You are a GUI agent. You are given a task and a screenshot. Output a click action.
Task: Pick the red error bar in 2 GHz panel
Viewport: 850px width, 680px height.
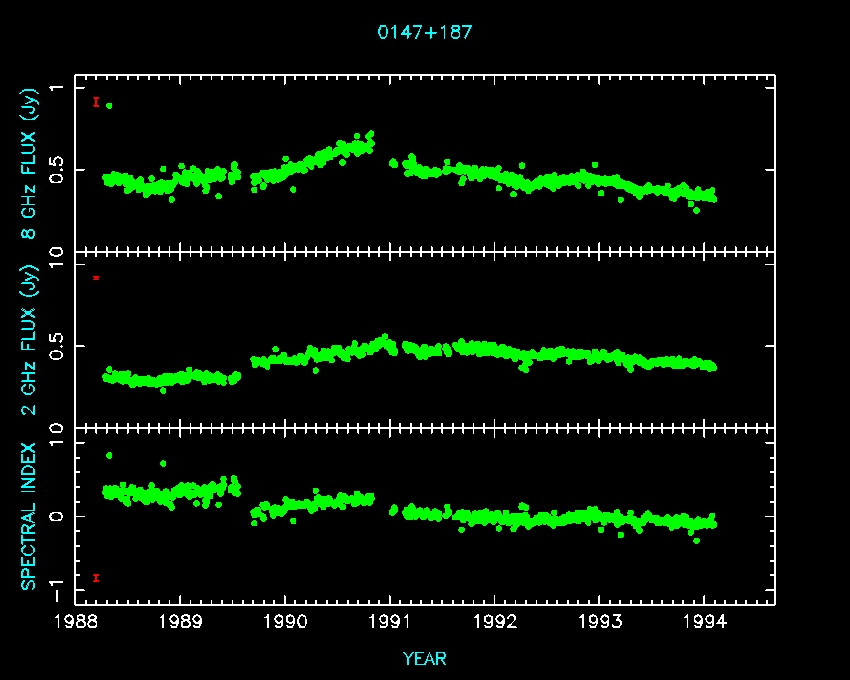tap(96, 277)
